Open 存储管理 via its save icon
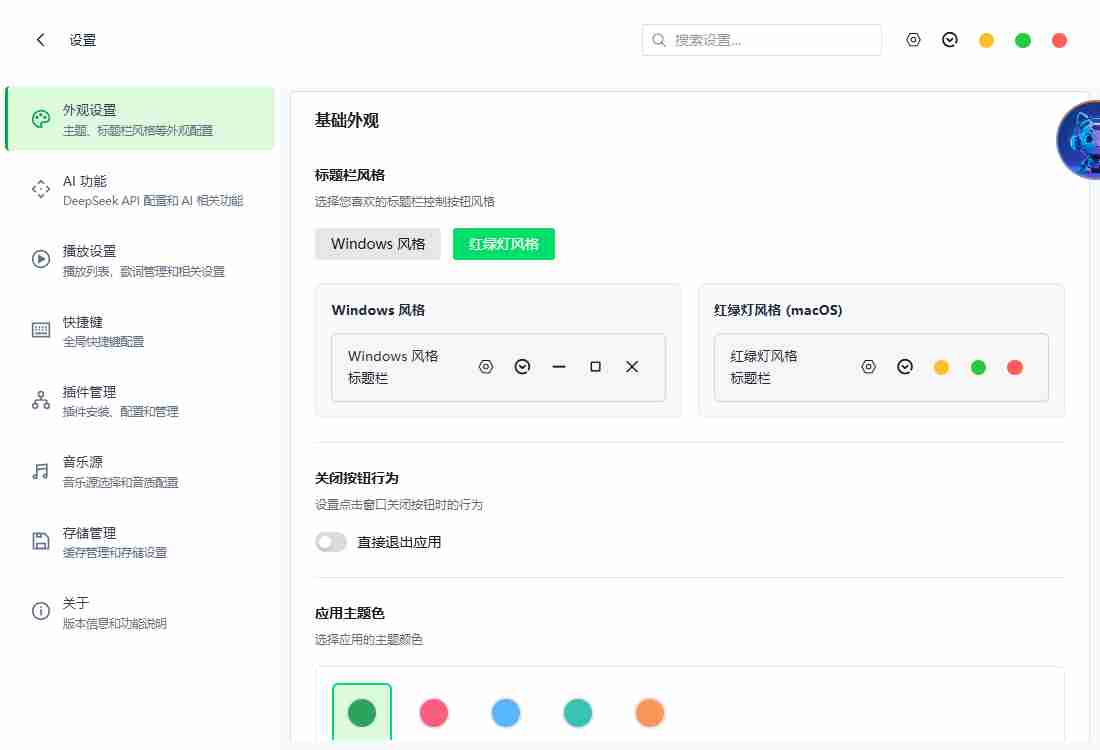Screen dimensions: 1100x750 pos(40,541)
